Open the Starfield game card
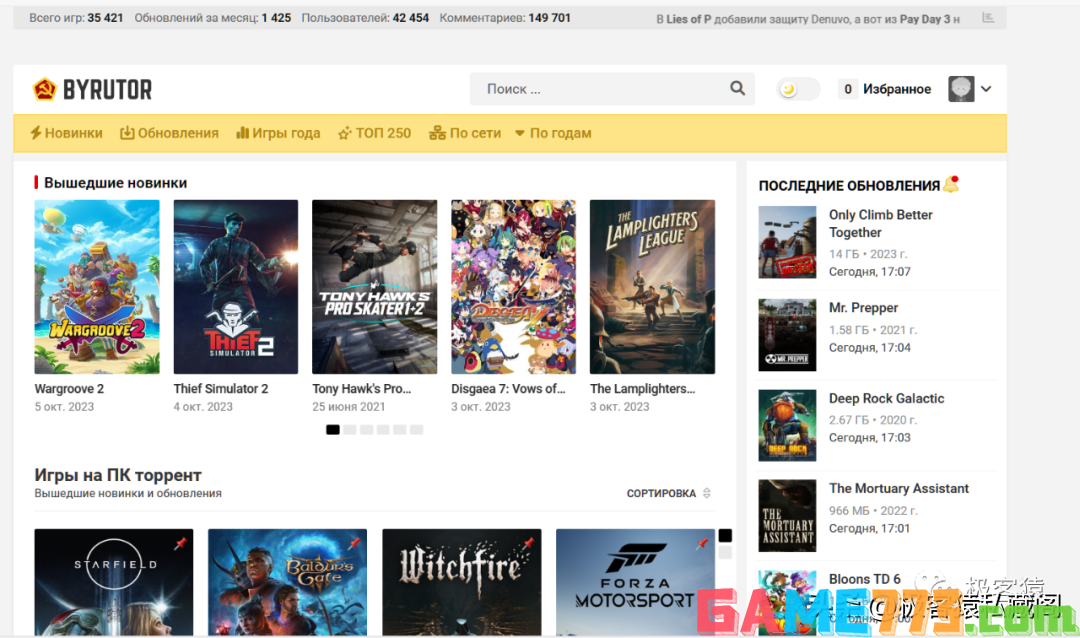This screenshot has width=1080, height=638. point(114,582)
